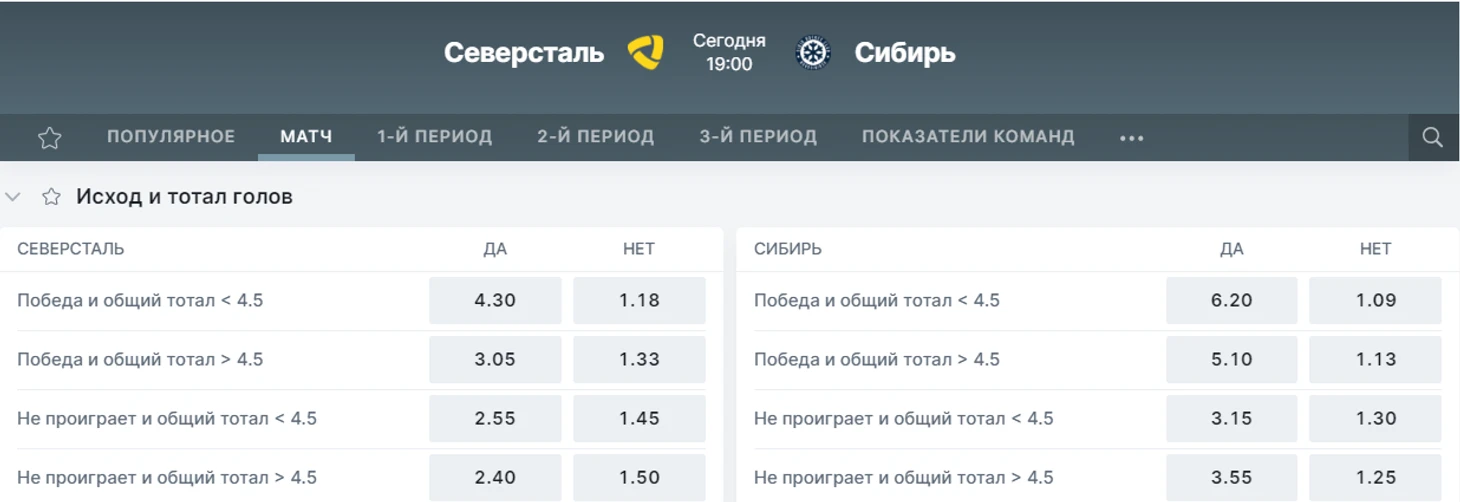Collapse the Исход и тотал голов section

[x=13, y=197]
